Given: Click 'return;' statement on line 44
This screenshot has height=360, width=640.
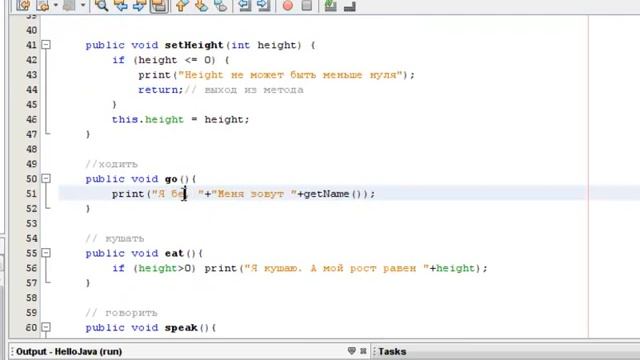Looking at the screenshot, I should point(161,90).
